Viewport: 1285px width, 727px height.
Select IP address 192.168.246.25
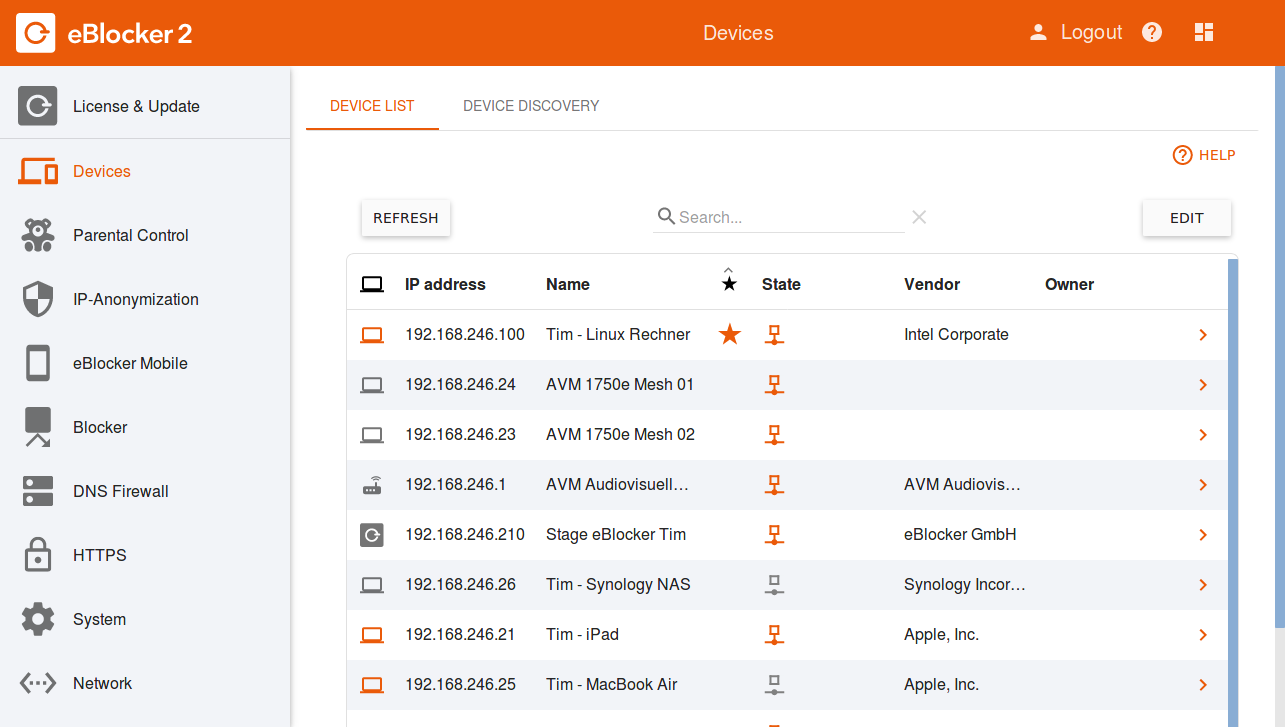460,685
